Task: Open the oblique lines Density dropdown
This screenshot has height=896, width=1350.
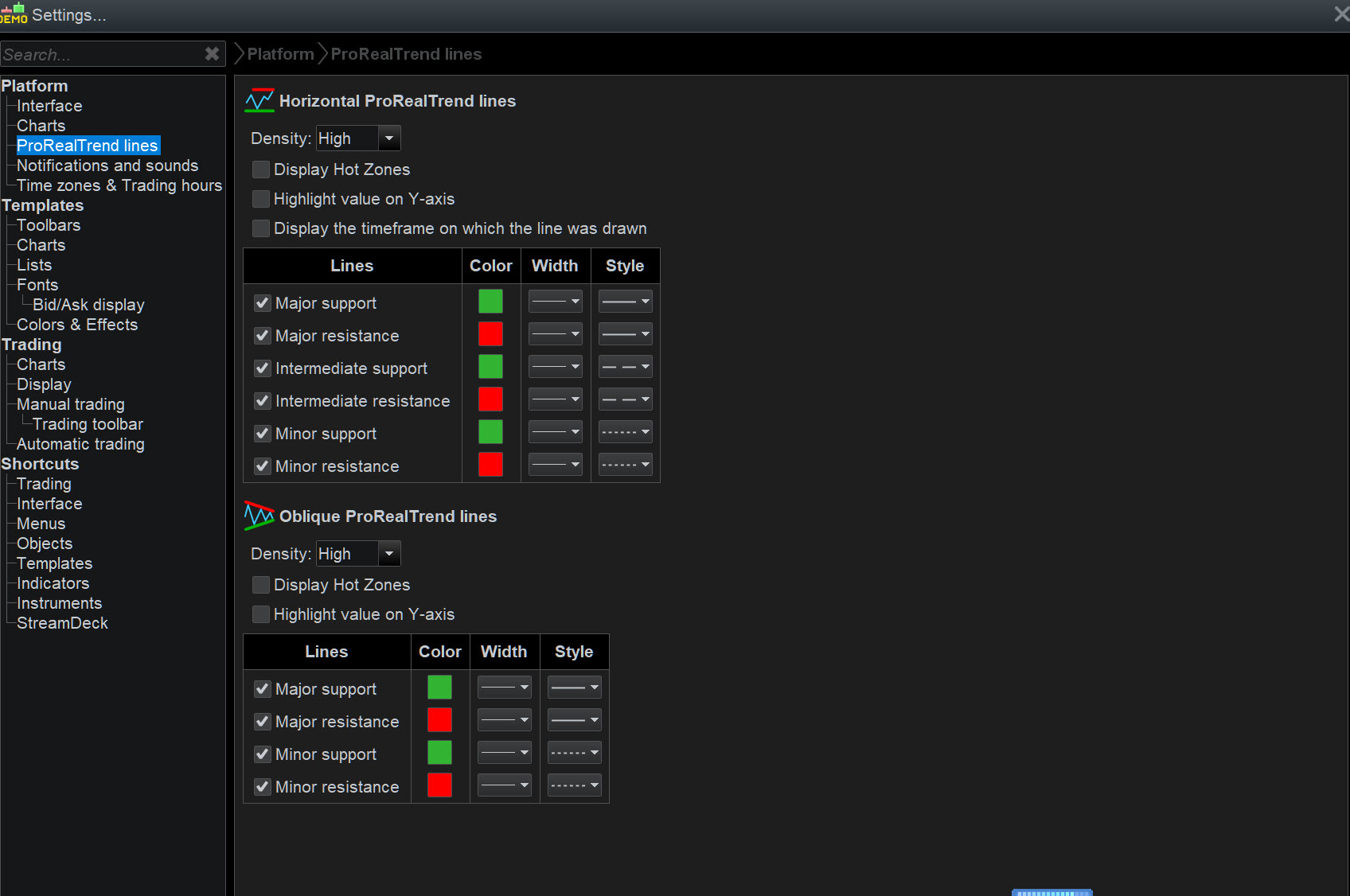Action: coord(358,554)
